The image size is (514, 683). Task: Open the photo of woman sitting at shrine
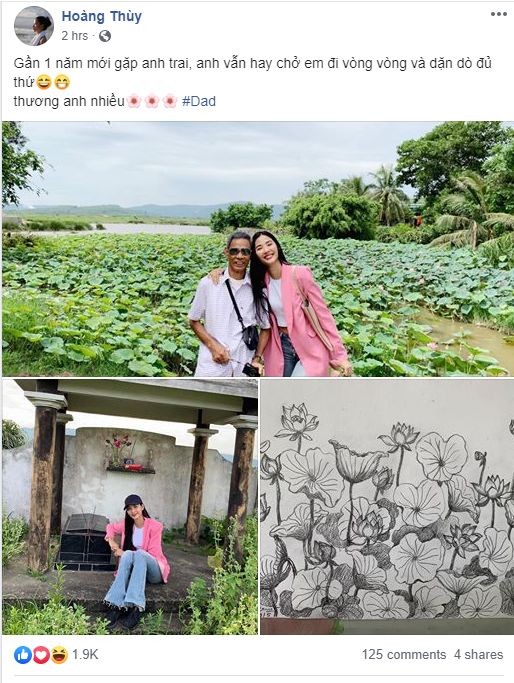(130, 507)
